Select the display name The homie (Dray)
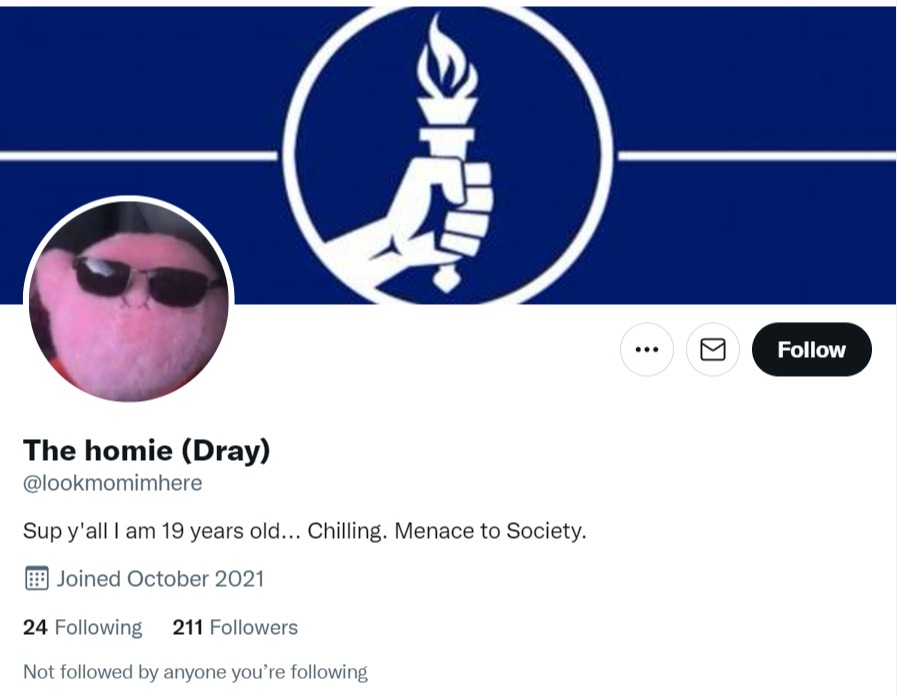The width and height of the screenshot is (900, 696). [x=146, y=450]
